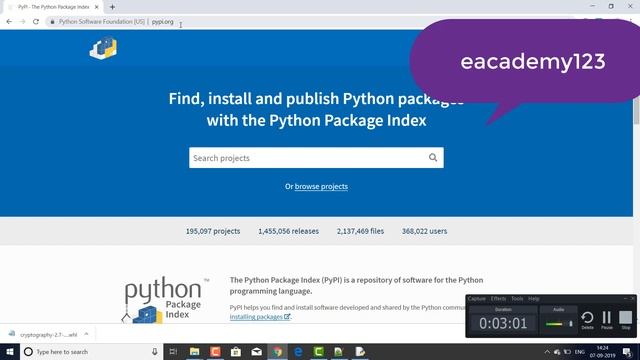Pause the screen recording
Viewport: 640px width, 360px height.
pos(607,320)
